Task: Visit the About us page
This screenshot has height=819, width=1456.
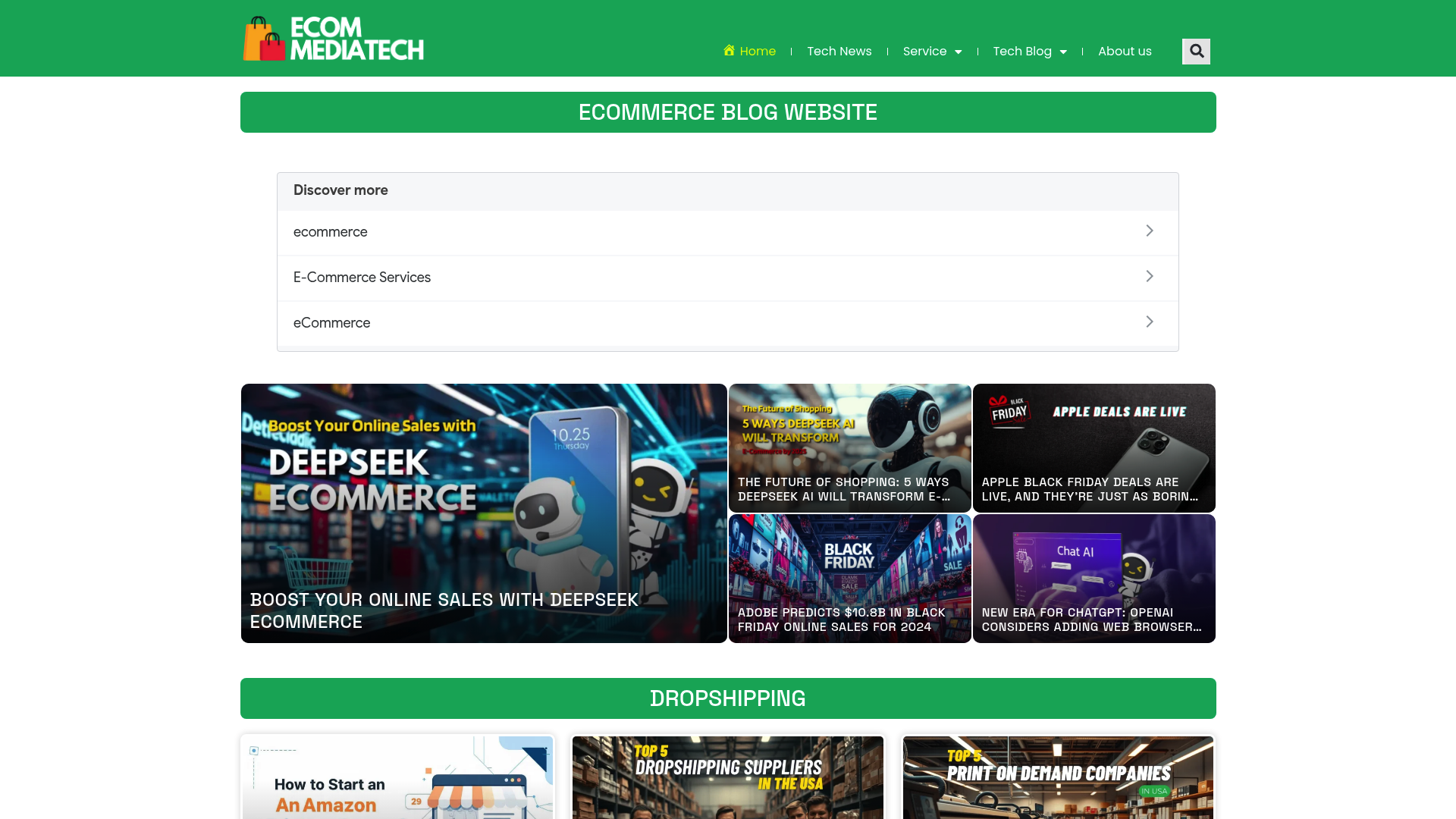Action: (1125, 51)
